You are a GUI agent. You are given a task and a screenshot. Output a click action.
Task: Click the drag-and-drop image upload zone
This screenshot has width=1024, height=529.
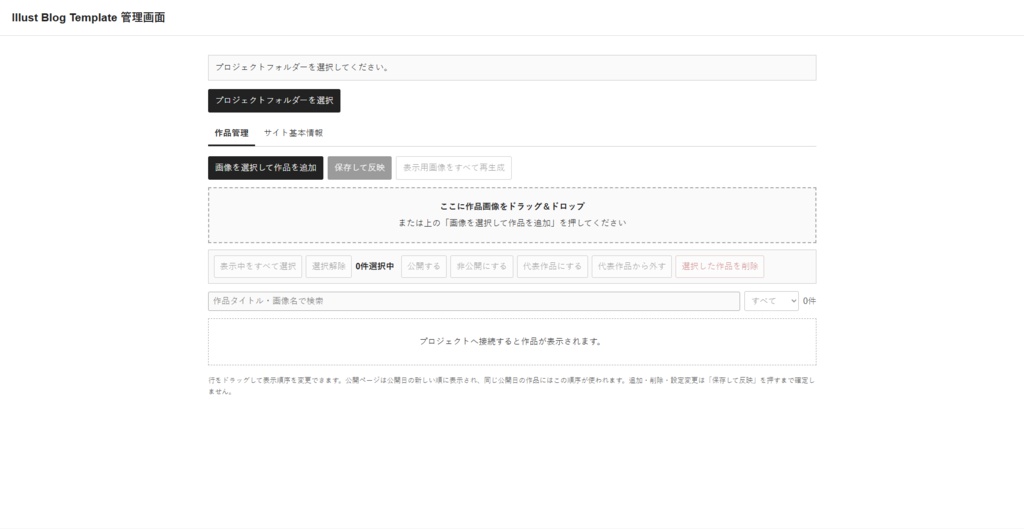[x=512, y=216]
